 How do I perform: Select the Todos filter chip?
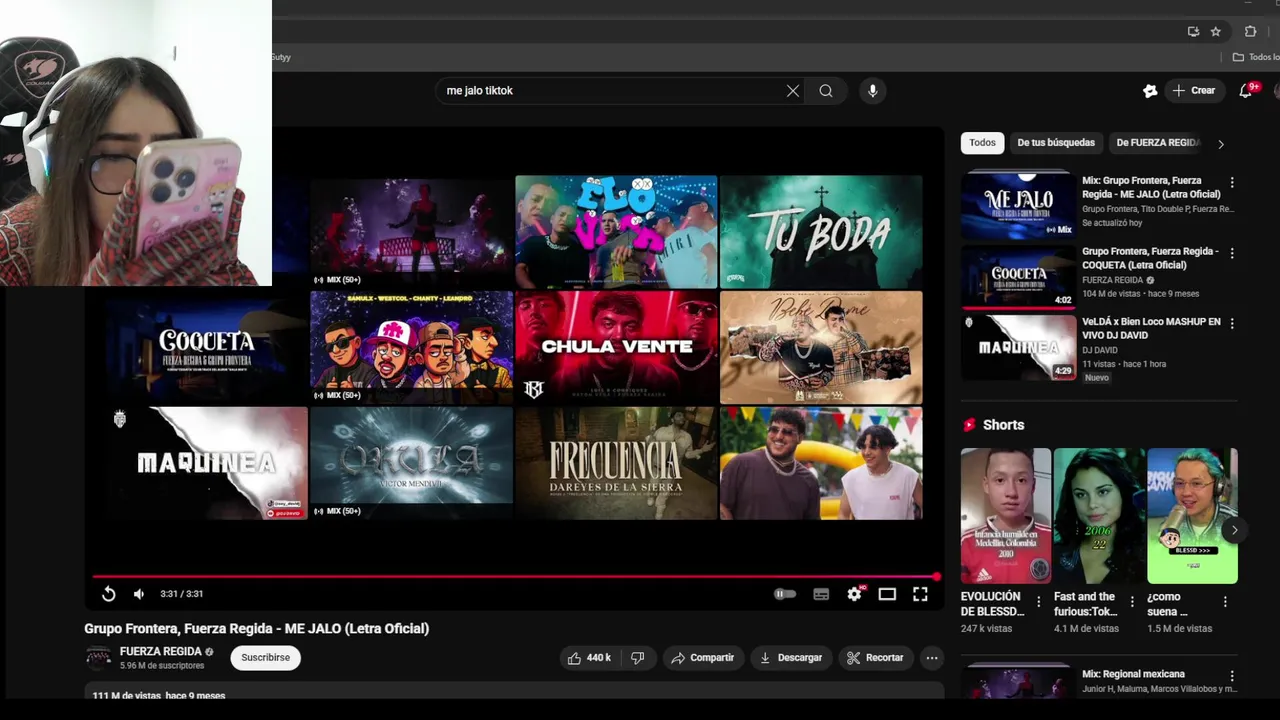click(982, 143)
